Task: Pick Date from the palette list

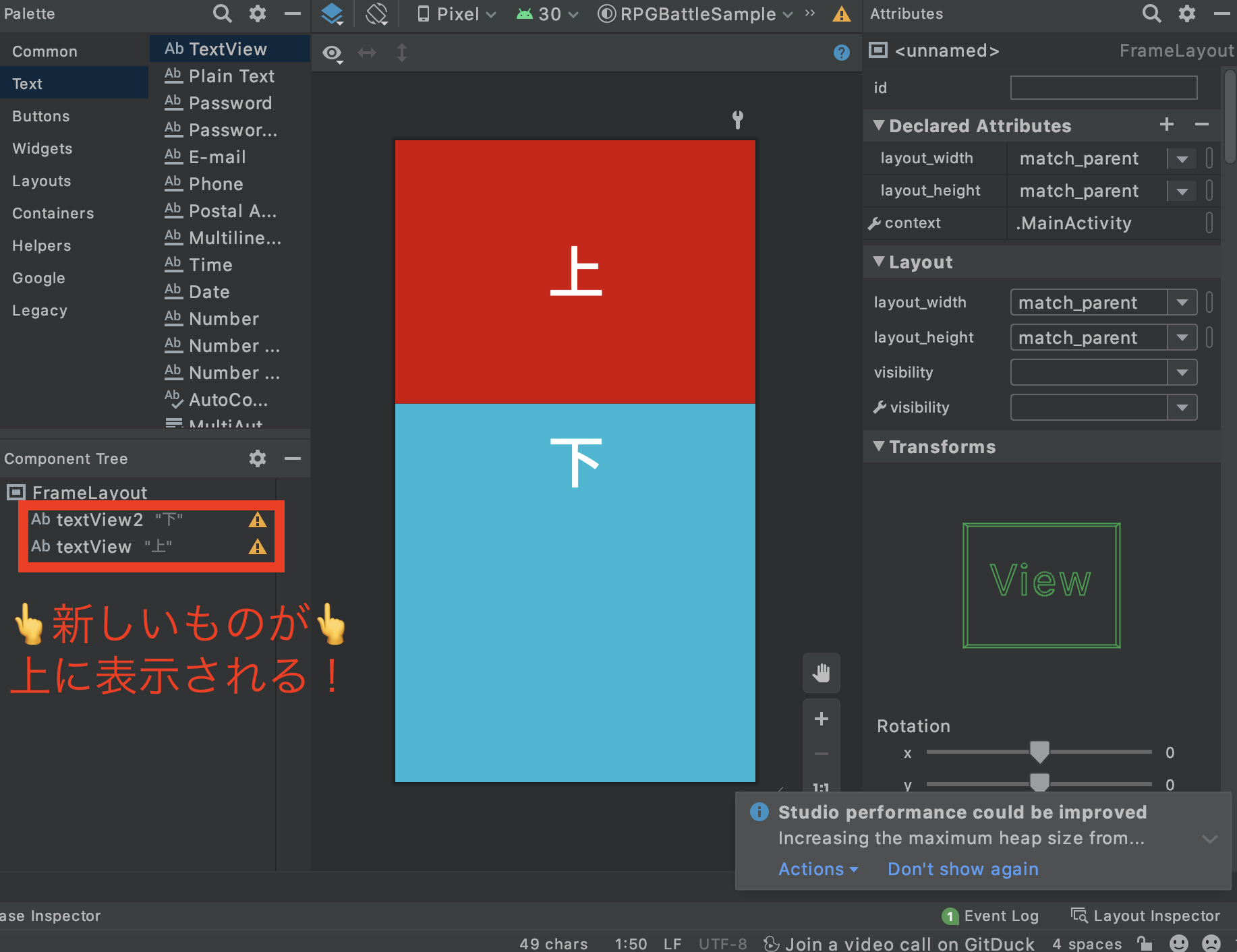Action: coord(229,291)
